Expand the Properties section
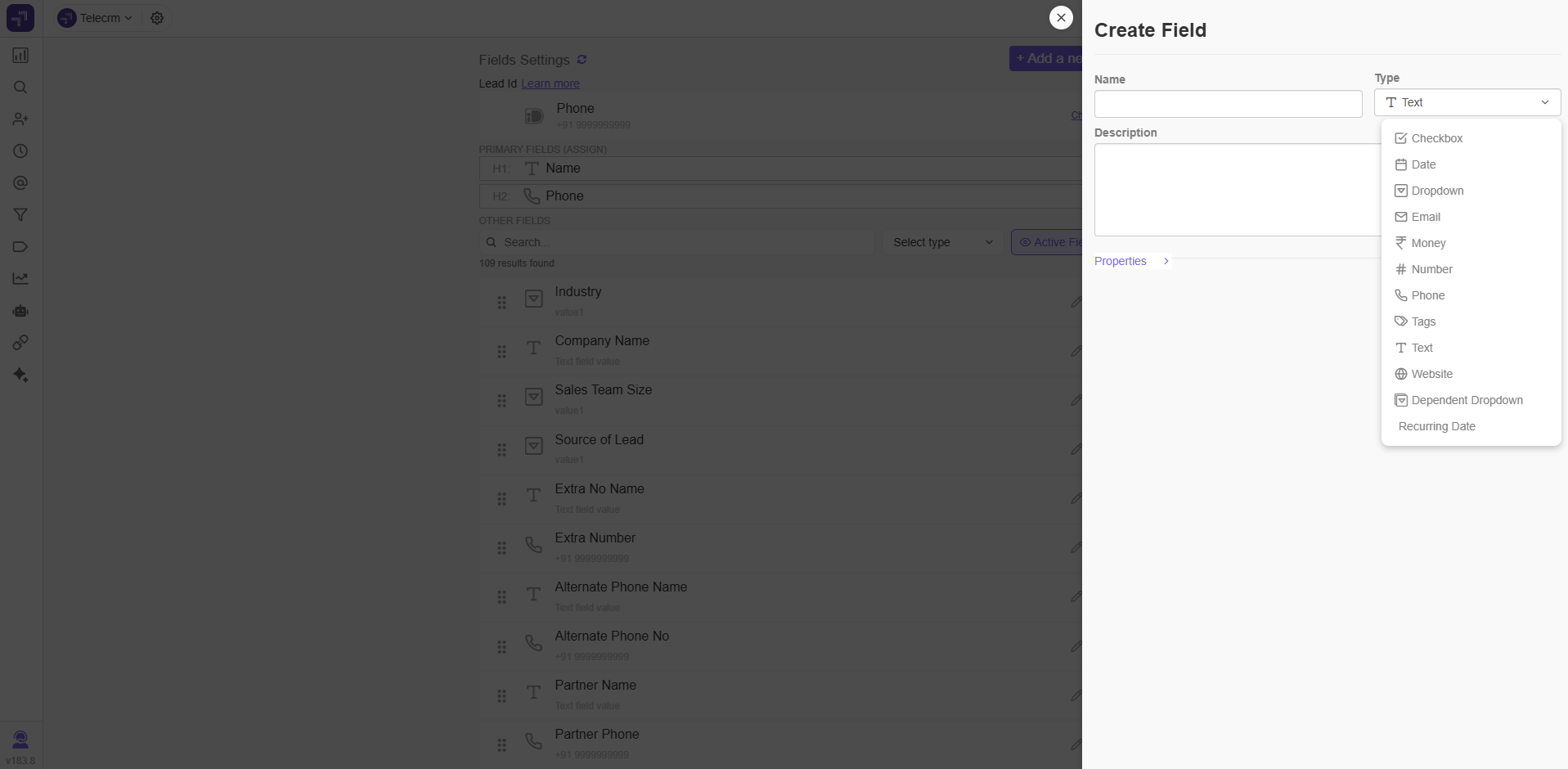 click(x=1131, y=260)
